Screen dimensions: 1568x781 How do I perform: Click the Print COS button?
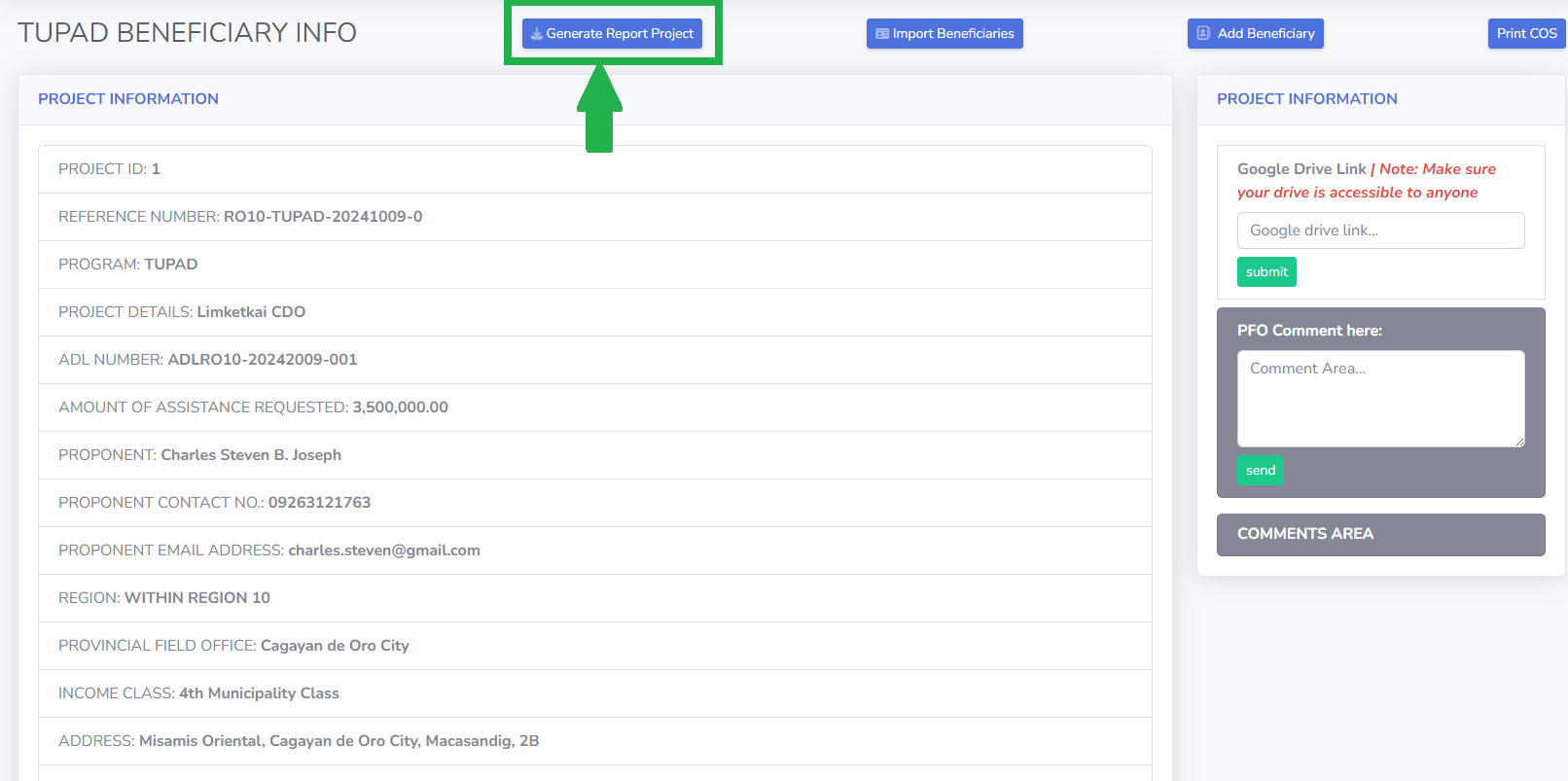tap(1527, 33)
